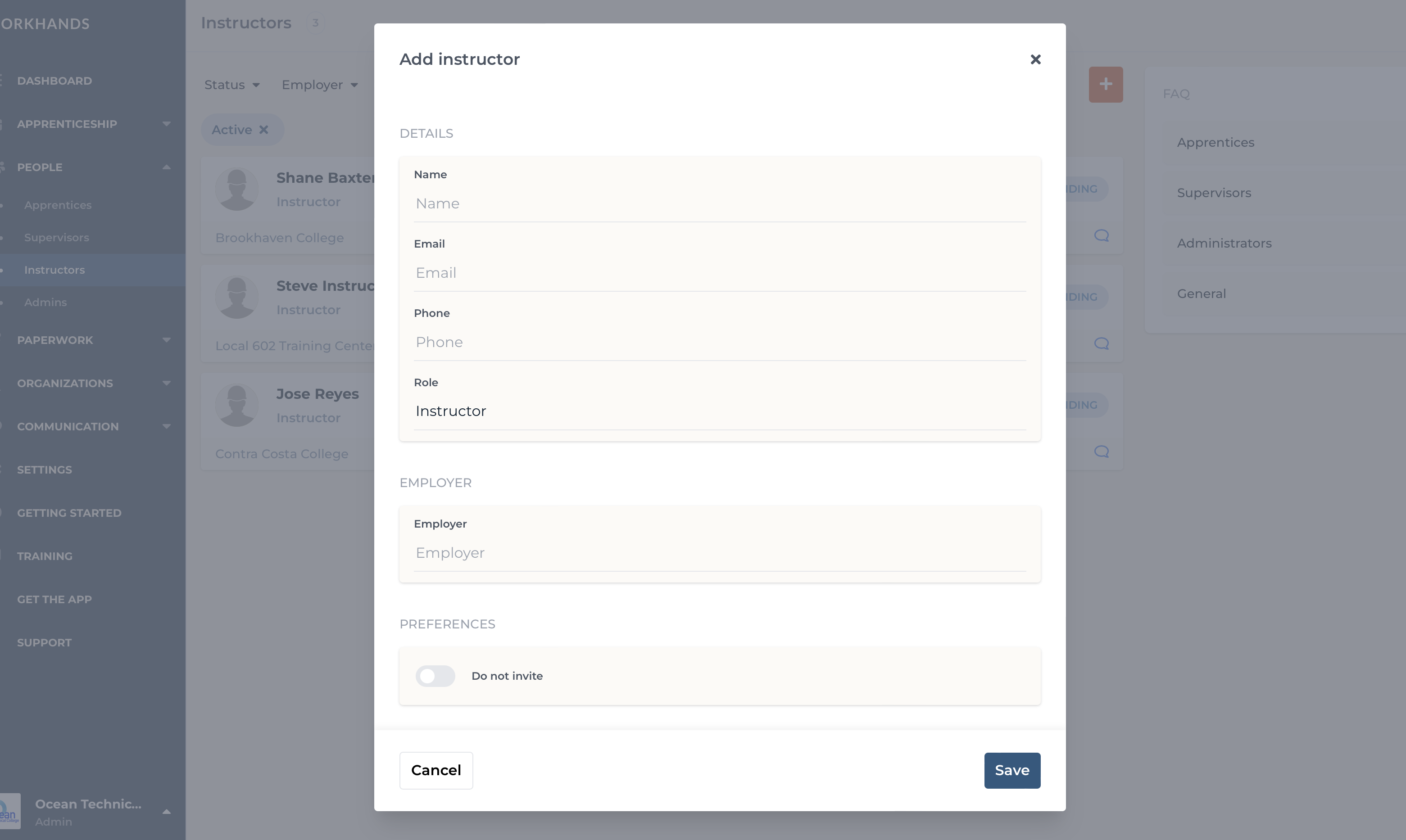1406x840 pixels.
Task: Open chat icon for Steve Instructor
Action: pyautogui.click(x=1101, y=343)
